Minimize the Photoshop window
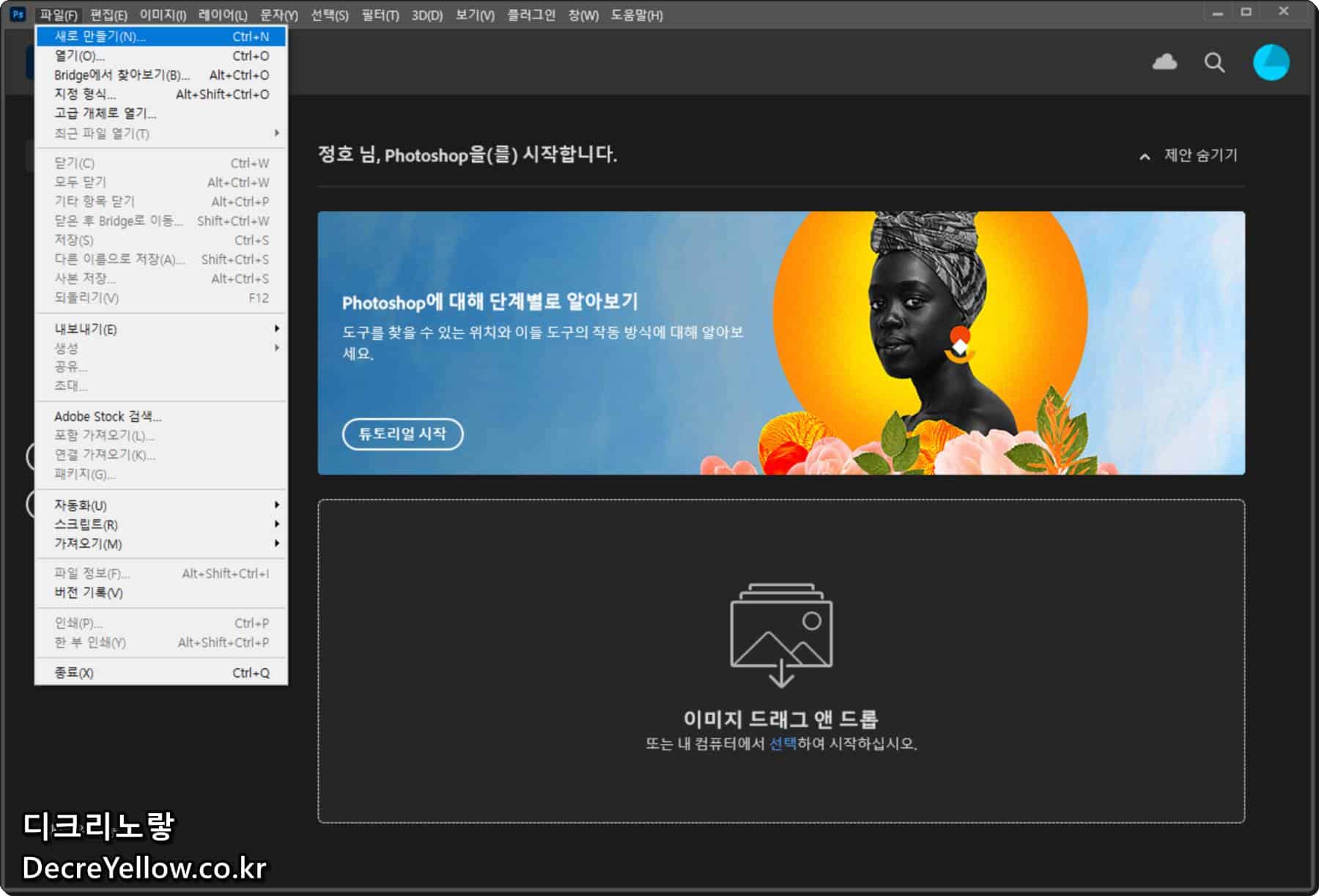 pyautogui.click(x=1217, y=12)
